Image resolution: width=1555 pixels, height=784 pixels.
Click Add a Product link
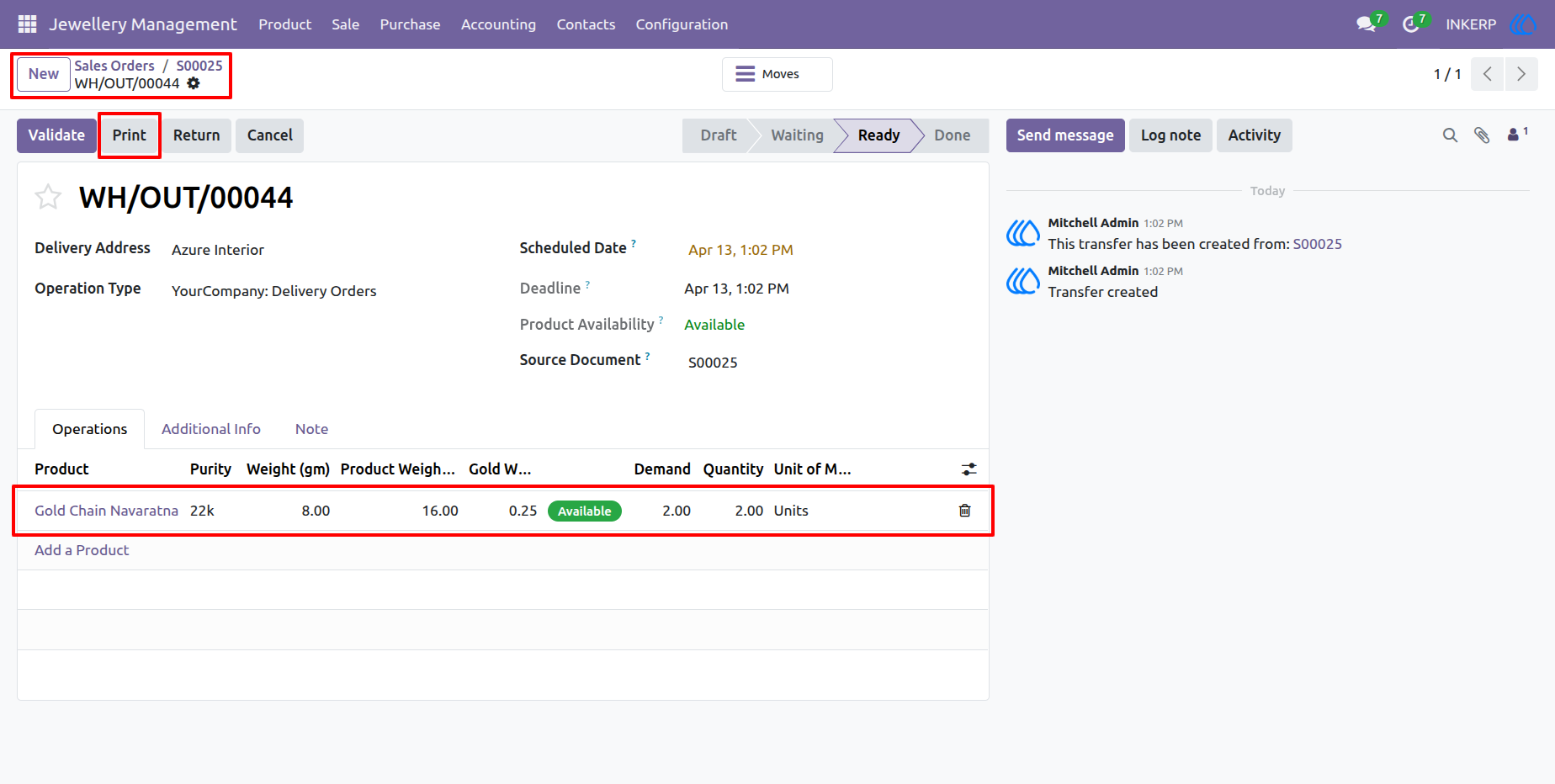[82, 550]
